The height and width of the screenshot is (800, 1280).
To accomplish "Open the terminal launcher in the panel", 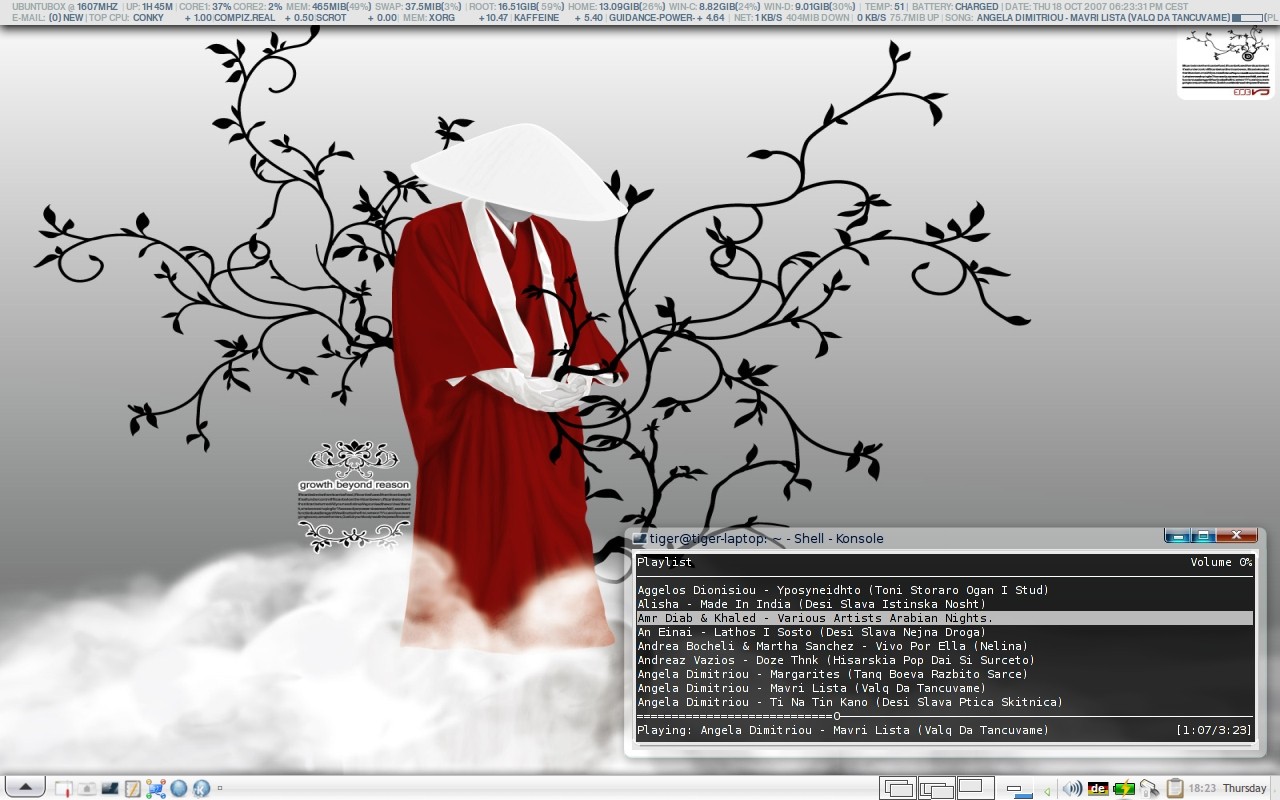I will (110, 788).
